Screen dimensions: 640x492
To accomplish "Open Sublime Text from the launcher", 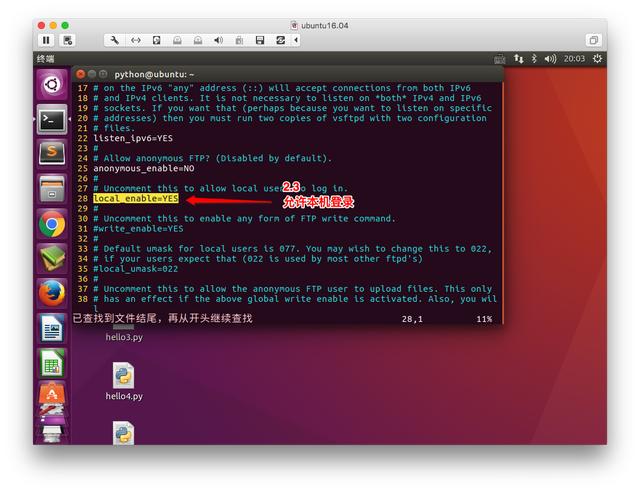I will 52,152.
